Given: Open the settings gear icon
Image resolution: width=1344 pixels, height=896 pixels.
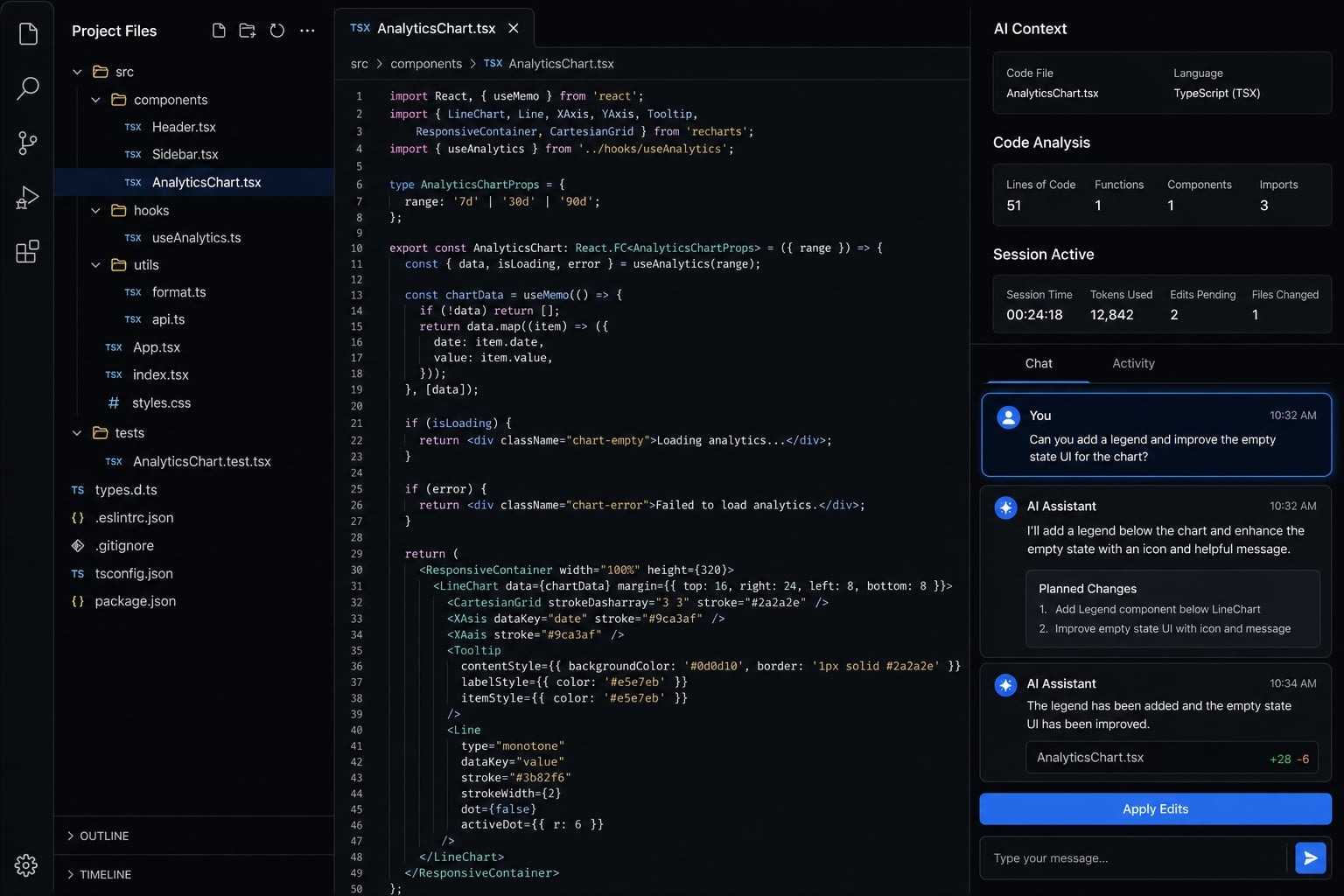Looking at the screenshot, I should pos(26,865).
